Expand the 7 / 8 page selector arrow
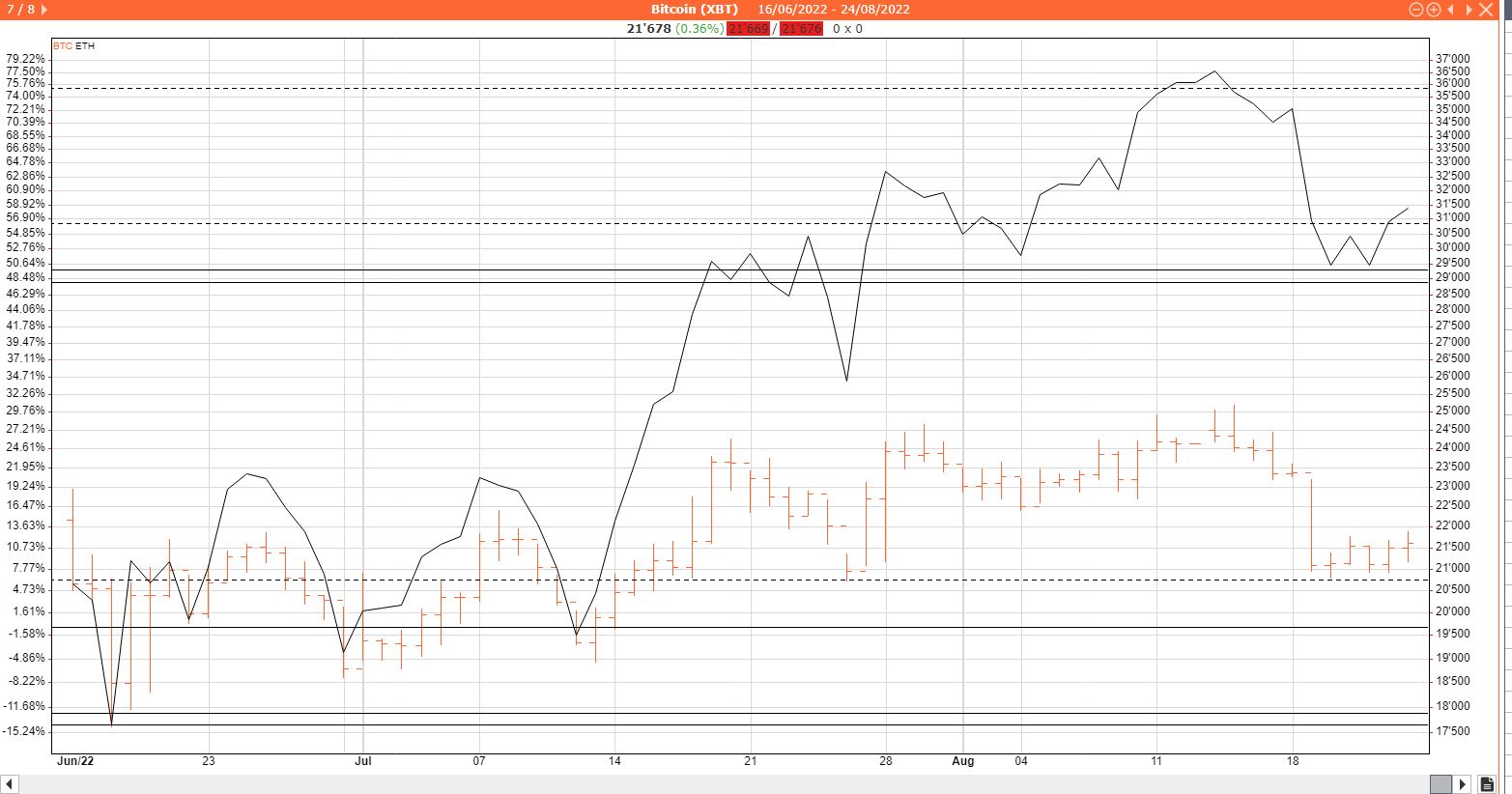The image size is (1512, 794). pyautogui.click(x=44, y=10)
